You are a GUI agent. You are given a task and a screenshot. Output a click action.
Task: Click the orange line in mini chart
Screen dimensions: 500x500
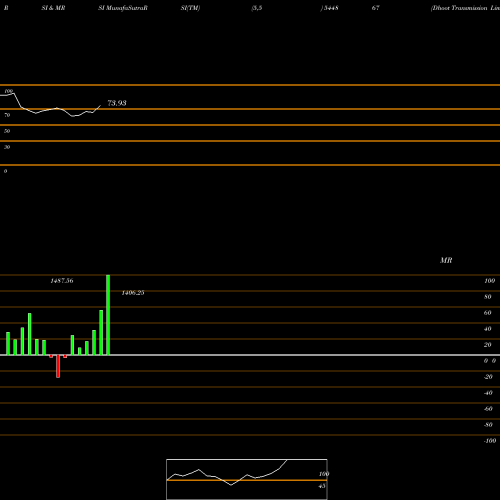[247, 480]
